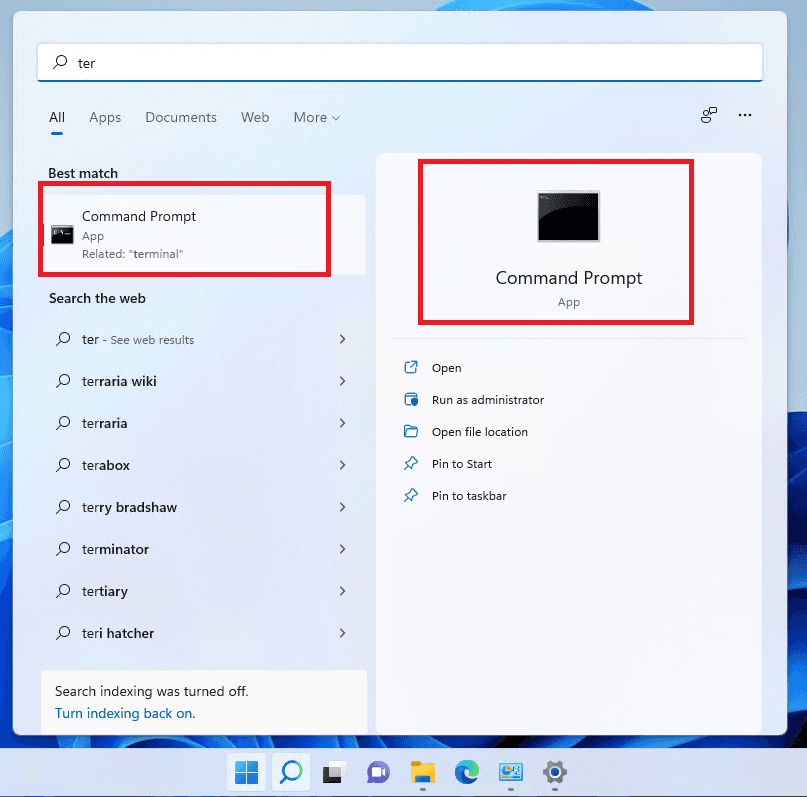807x797 pixels.
Task: Switch to the Documents tab
Action: (x=181, y=117)
